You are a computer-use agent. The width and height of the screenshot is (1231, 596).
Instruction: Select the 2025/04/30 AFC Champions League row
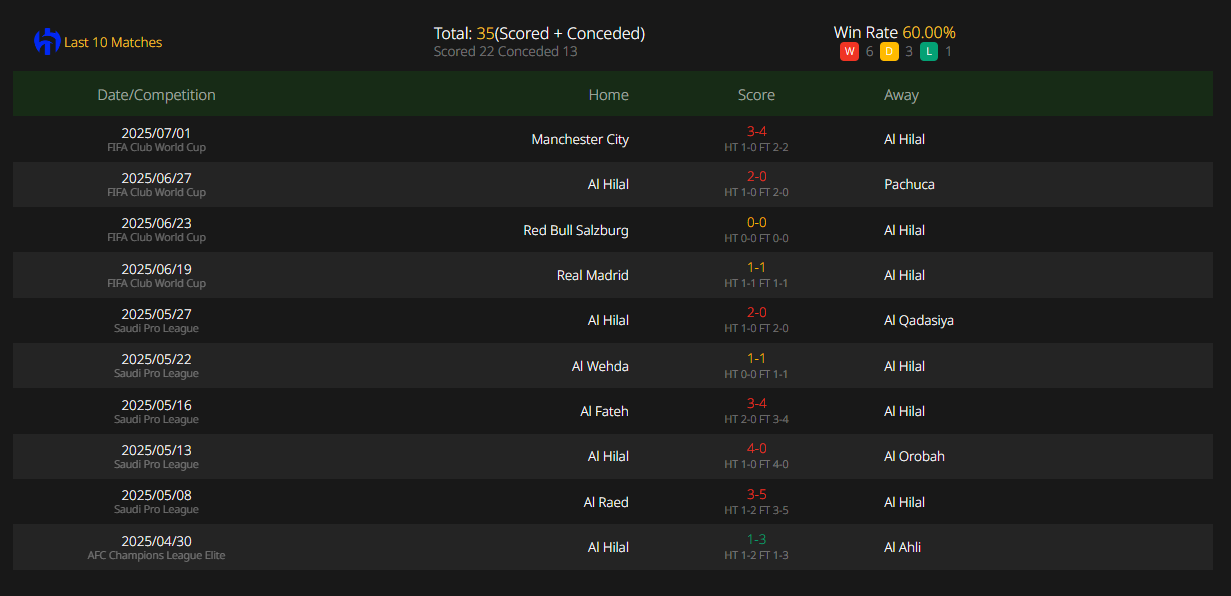coord(612,547)
